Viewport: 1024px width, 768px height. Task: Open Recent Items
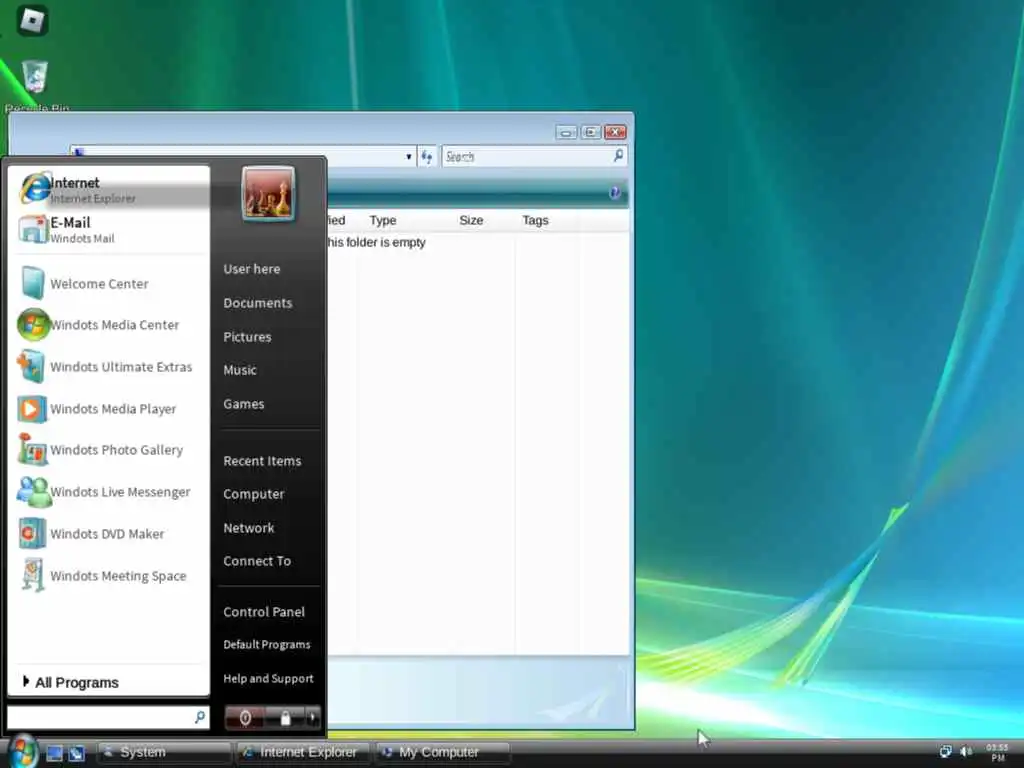262,461
